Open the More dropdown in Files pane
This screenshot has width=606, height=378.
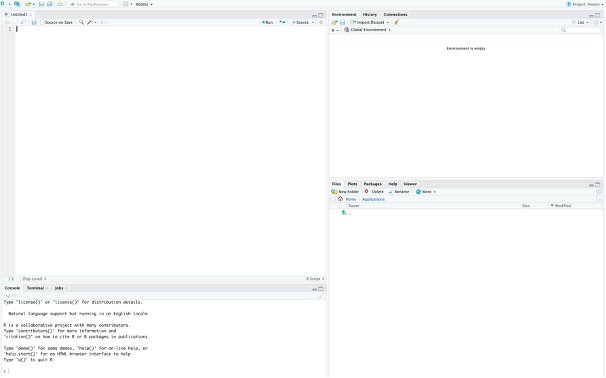tap(426, 192)
